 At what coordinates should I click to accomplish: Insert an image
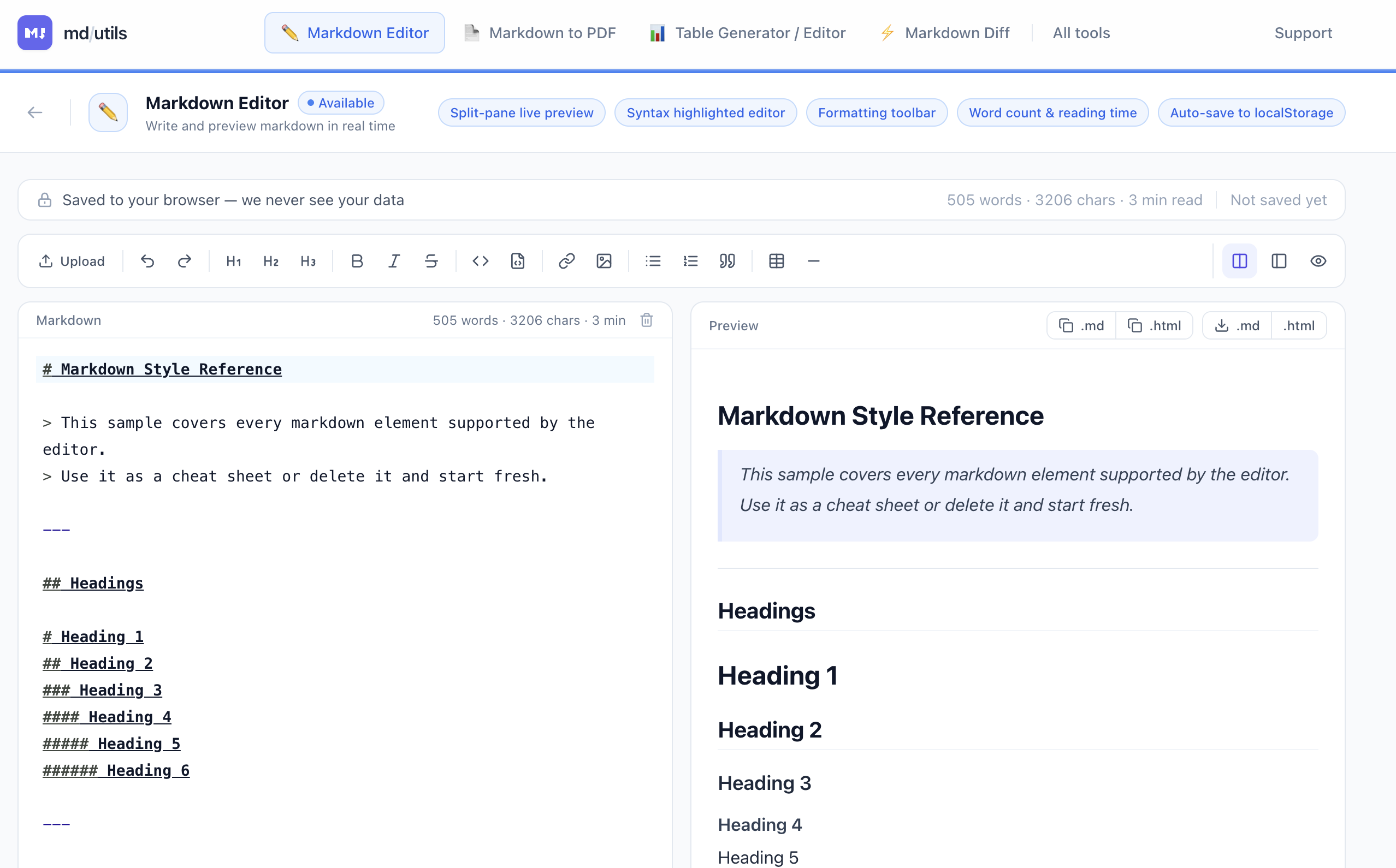click(x=604, y=261)
